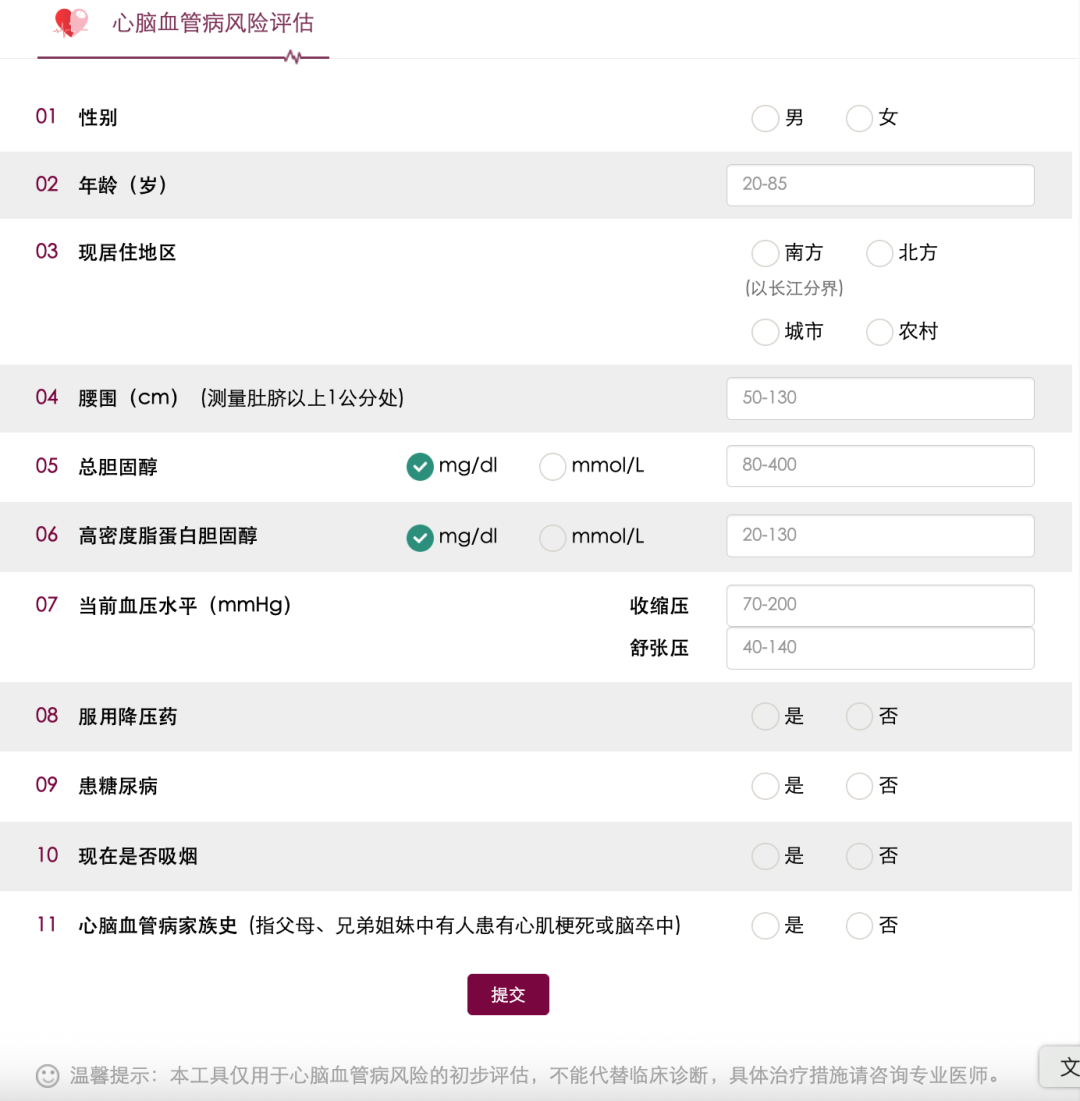
Task: Click the 年龄 input field
Action: (x=880, y=185)
